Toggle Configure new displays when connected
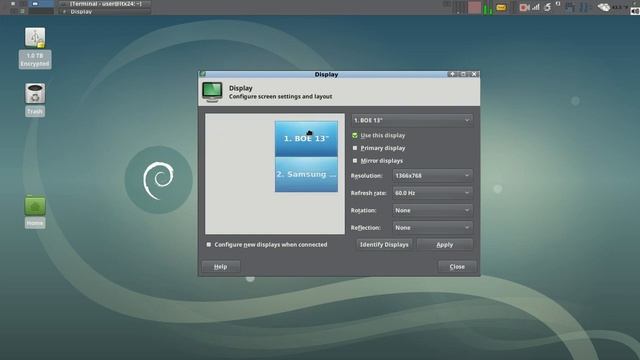 209,244
